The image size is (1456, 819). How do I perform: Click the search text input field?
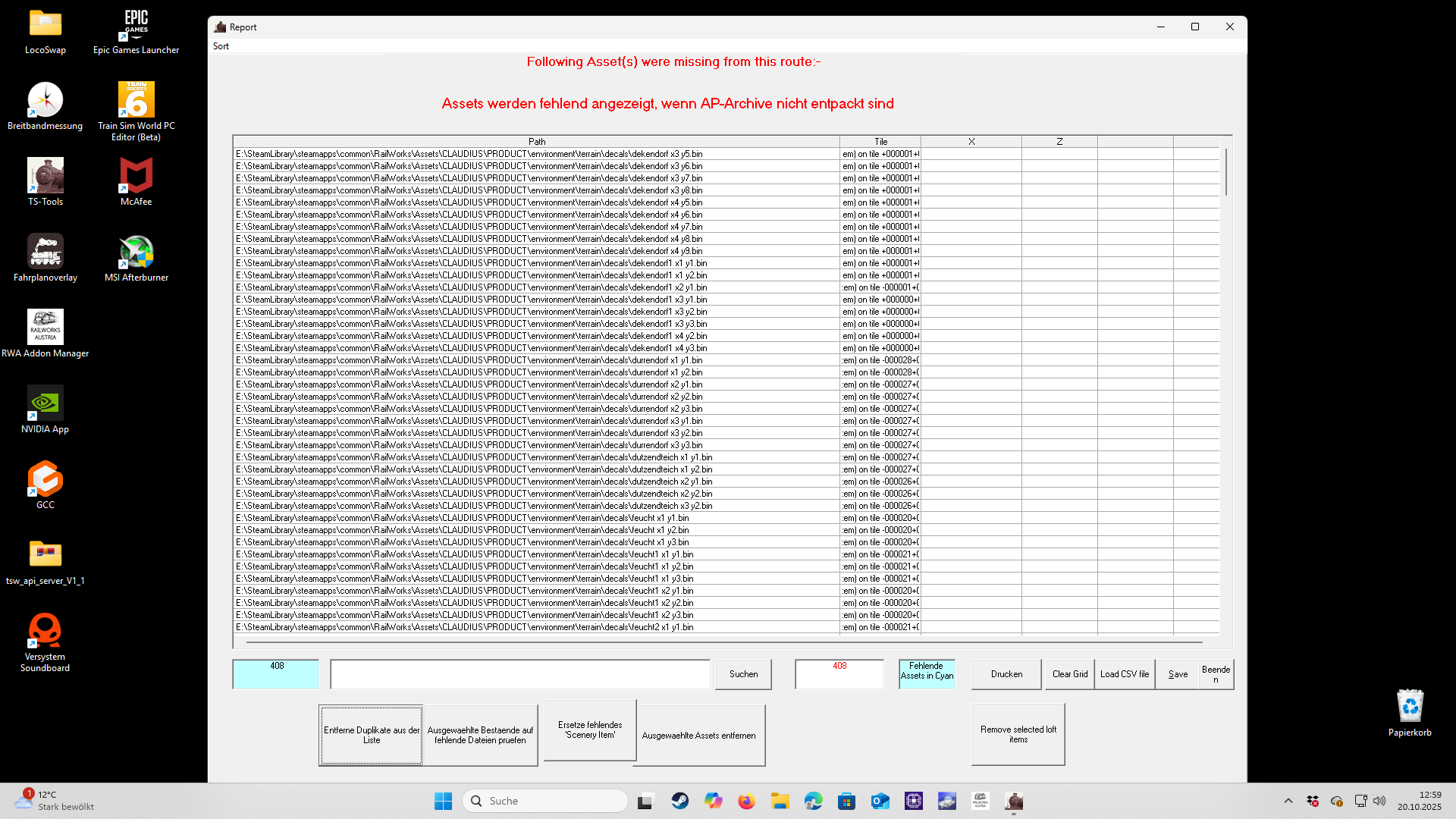520,674
